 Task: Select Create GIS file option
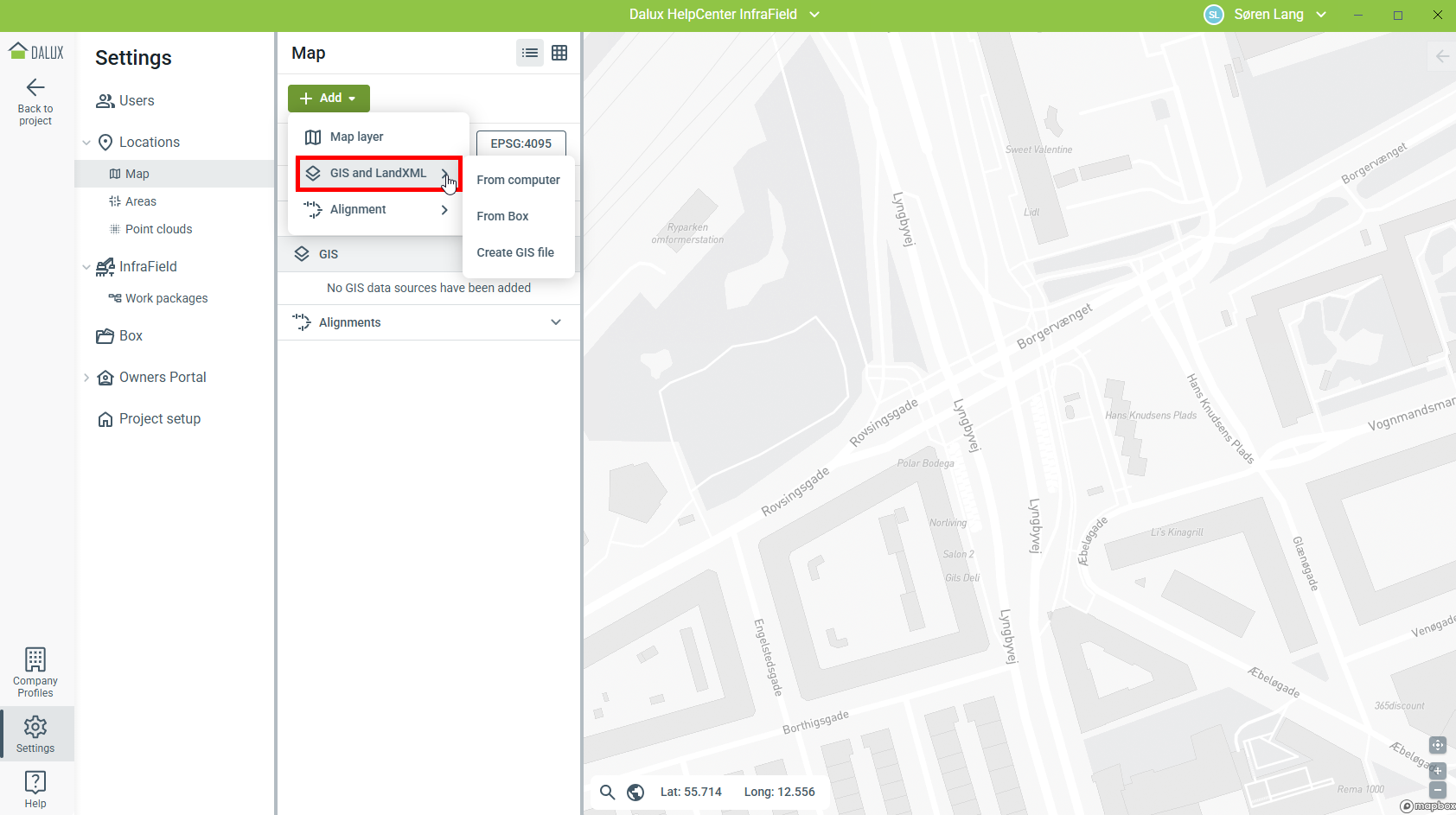tap(515, 252)
